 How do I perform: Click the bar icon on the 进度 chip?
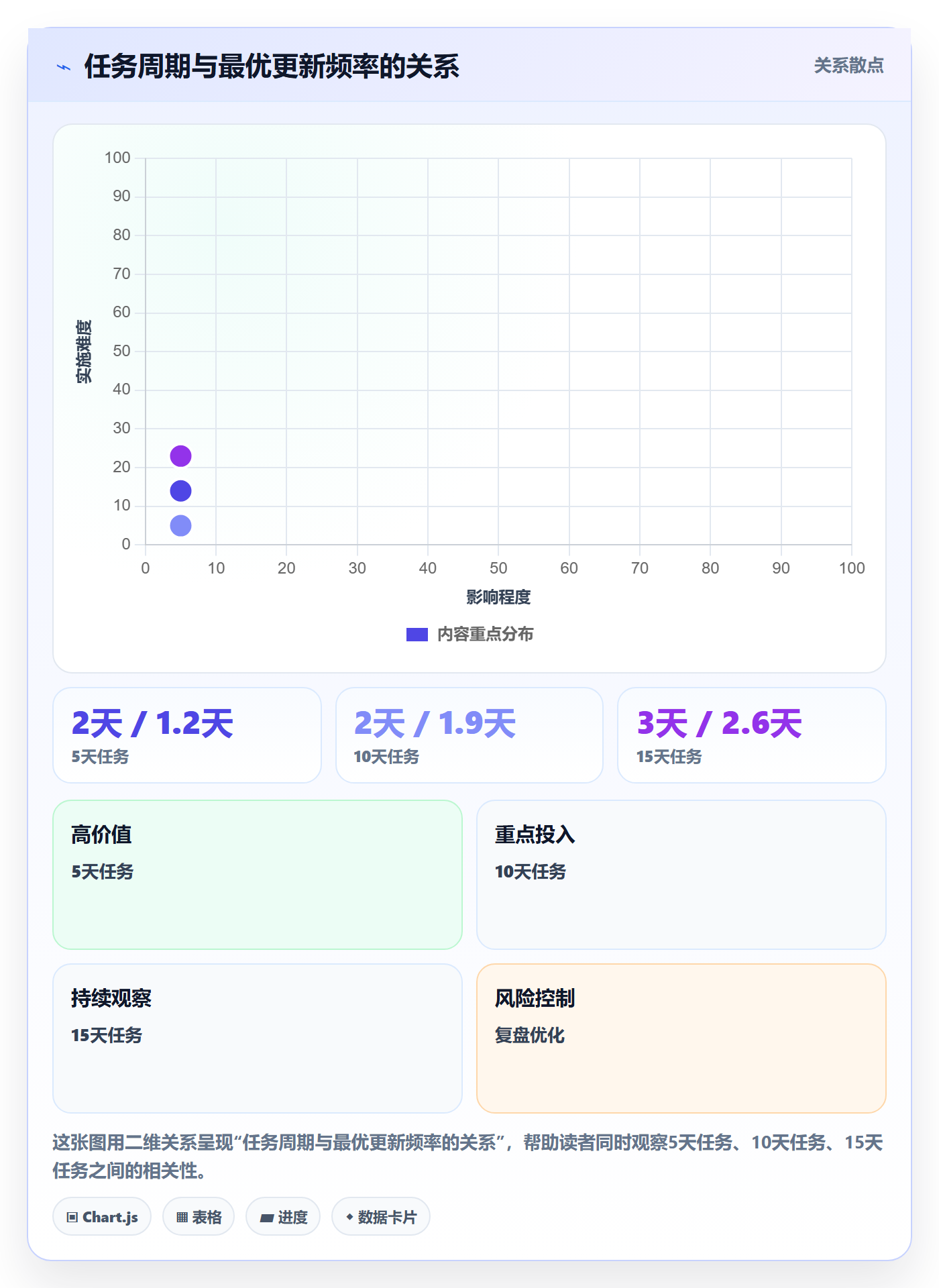(266, 1218)
